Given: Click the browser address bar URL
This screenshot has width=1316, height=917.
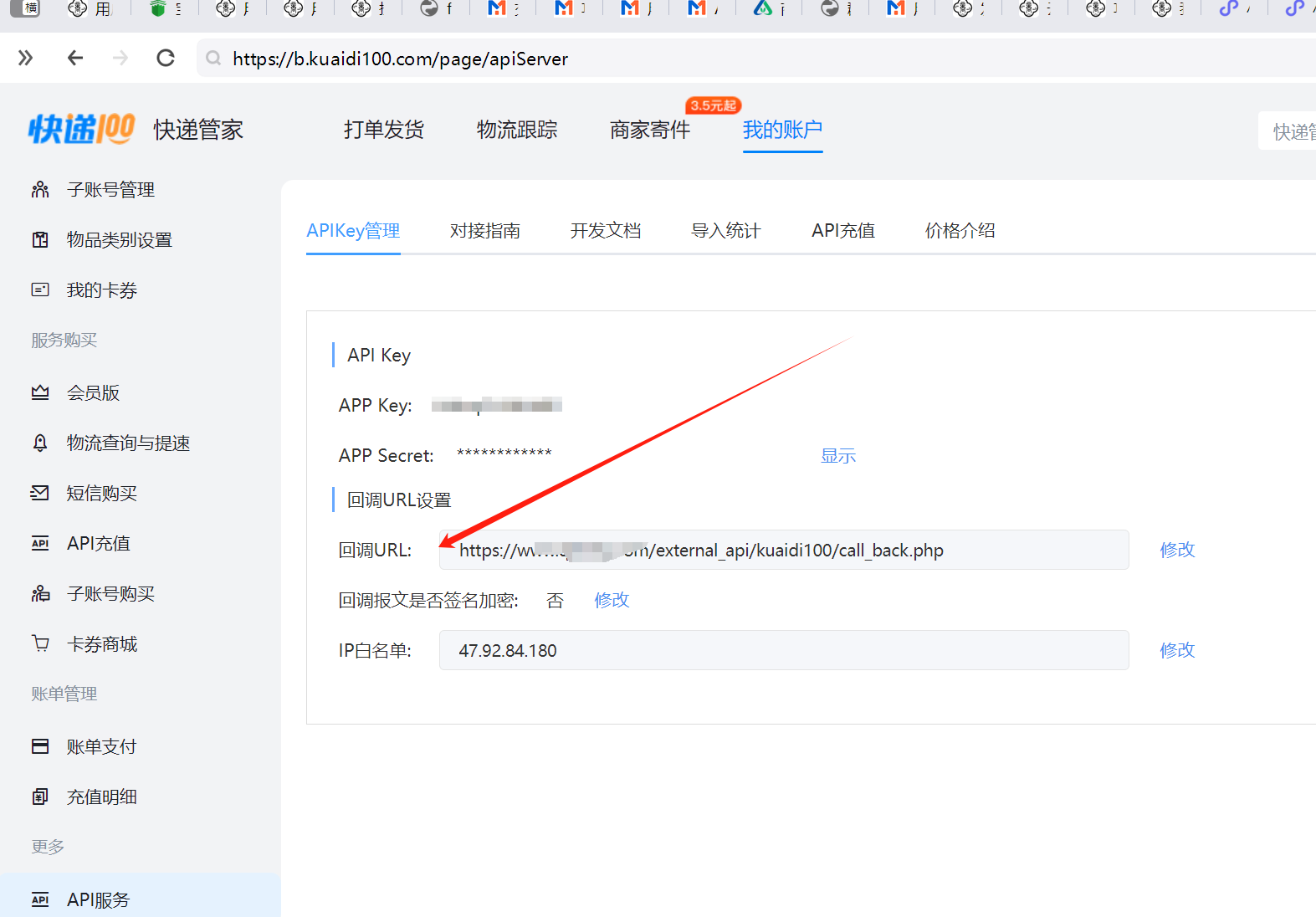Looking at the screenshot, I should point(400,59).
